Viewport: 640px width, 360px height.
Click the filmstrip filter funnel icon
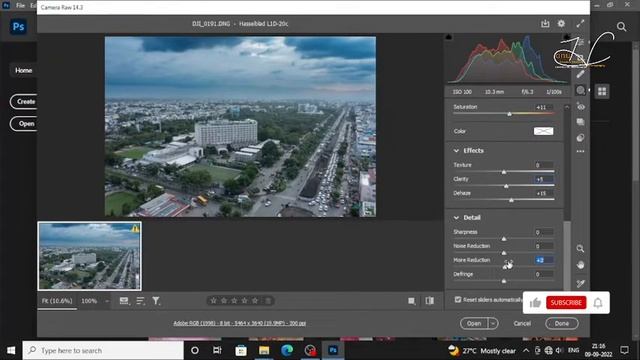[x=156, y=301]
